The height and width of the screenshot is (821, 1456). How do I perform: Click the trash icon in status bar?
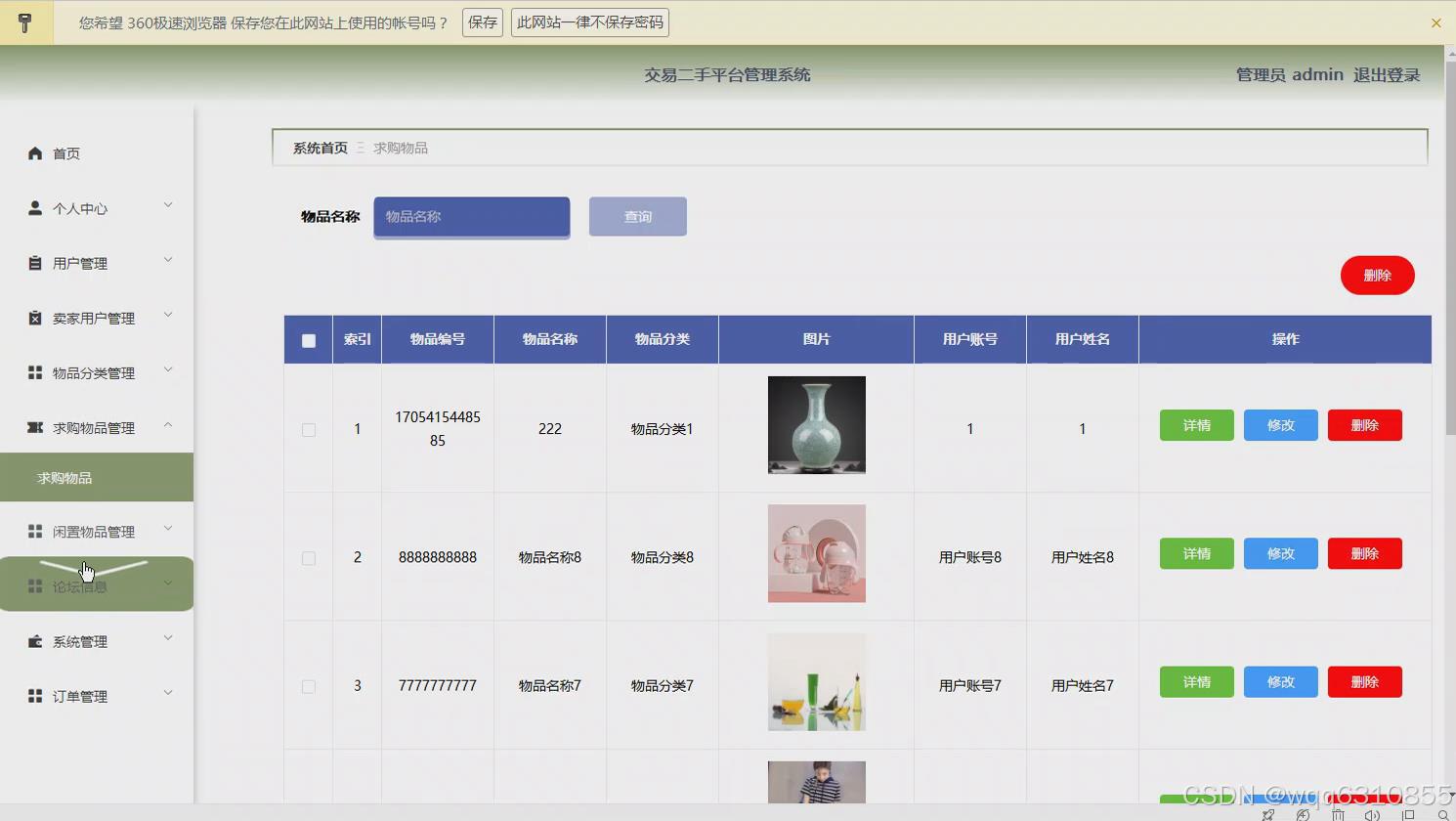click(x=1338, y=814)
